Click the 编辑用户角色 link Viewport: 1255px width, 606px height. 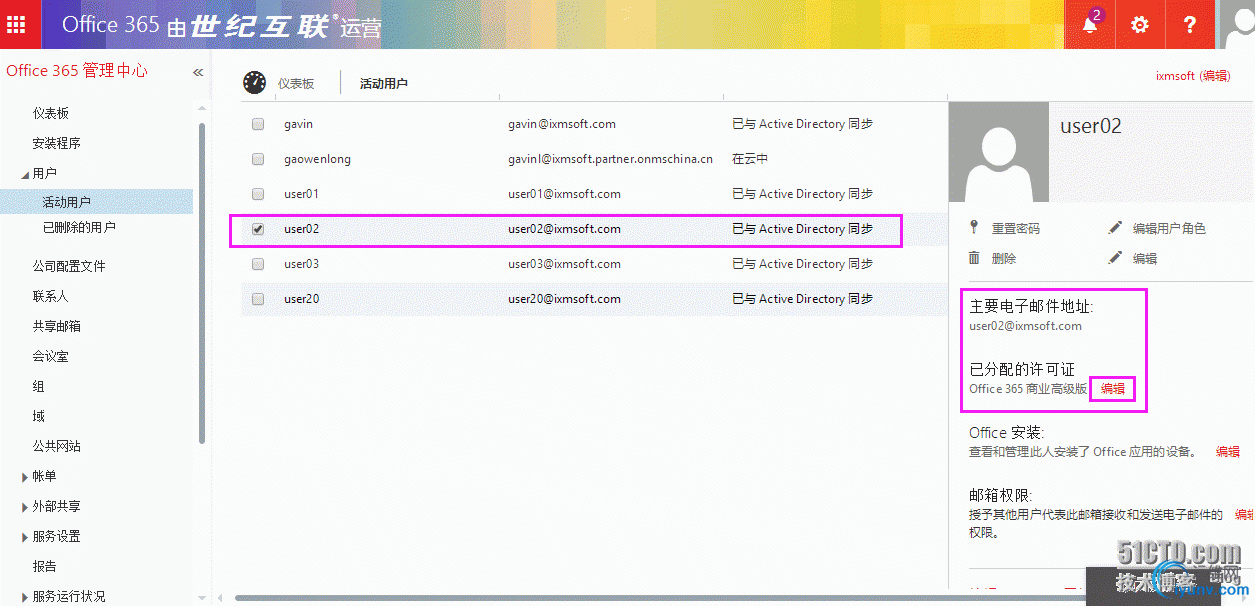(1169, 228)
